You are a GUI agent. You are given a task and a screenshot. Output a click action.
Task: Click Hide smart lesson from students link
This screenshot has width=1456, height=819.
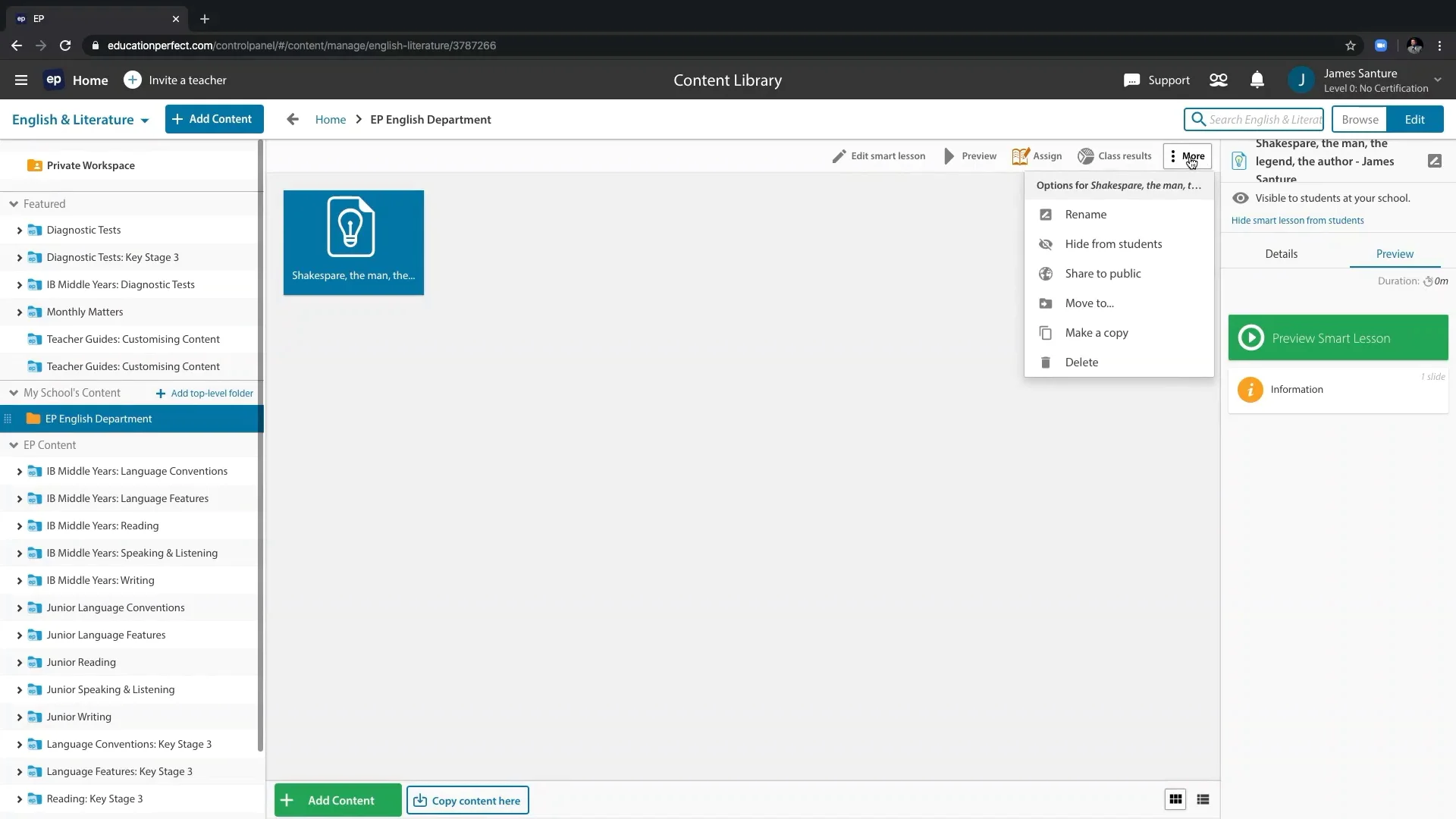click(1298, 221)
